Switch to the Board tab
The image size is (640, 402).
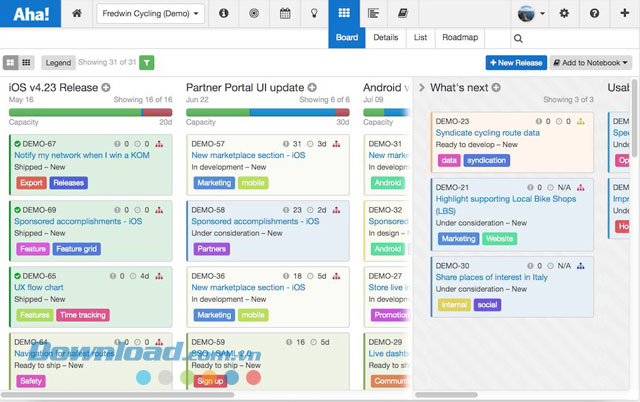tap(347, 38)
